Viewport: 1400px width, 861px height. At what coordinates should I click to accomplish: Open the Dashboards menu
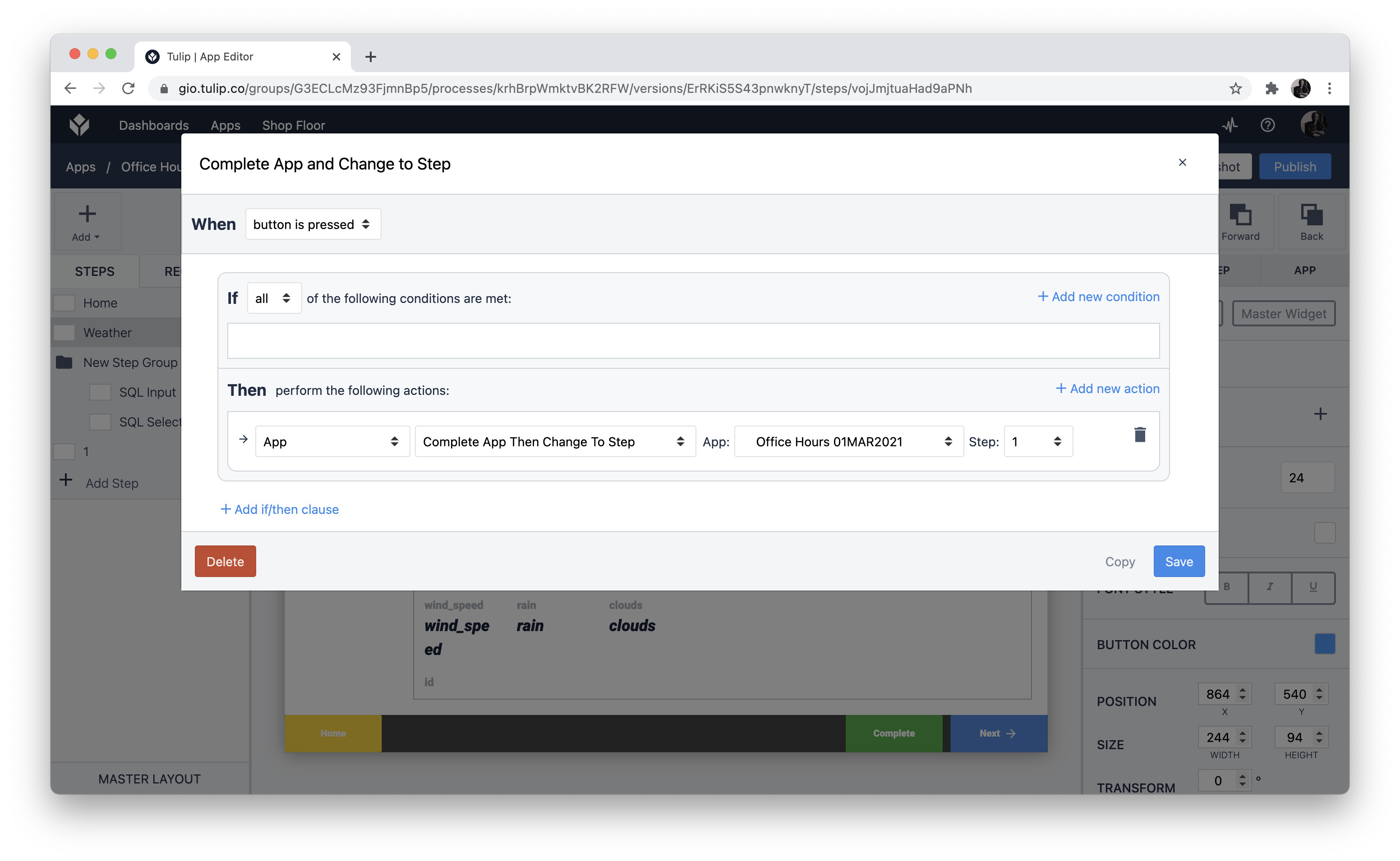click(153, 125)
